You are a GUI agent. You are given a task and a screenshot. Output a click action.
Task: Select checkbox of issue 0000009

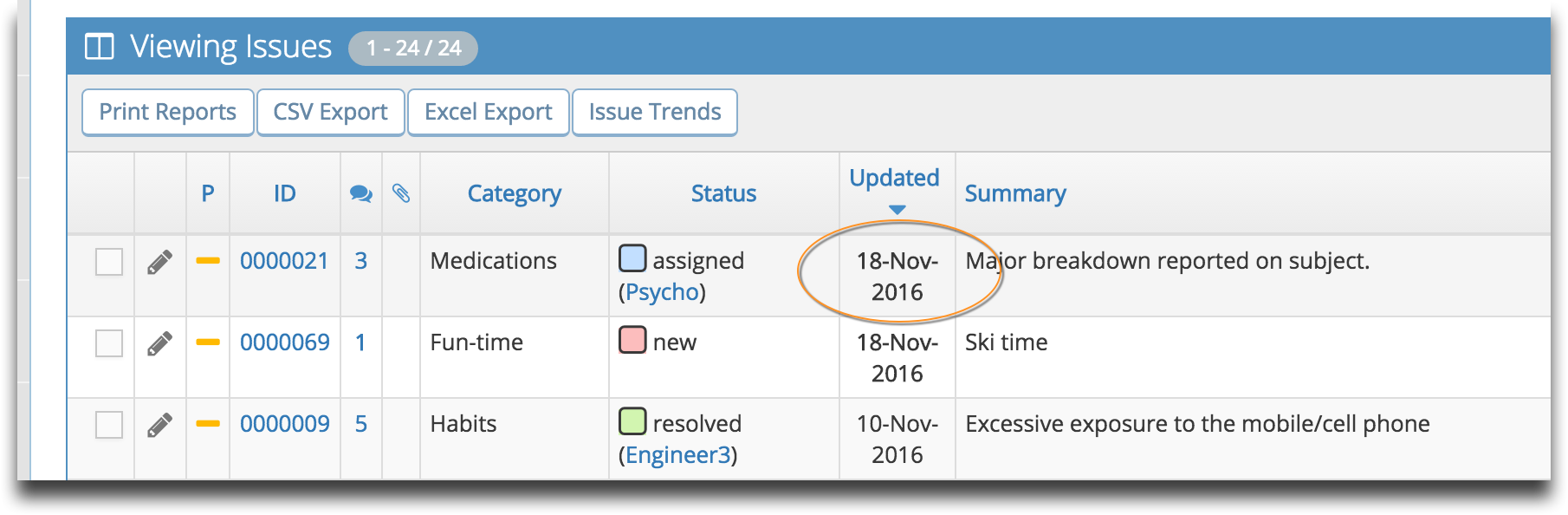click(109, 425)
